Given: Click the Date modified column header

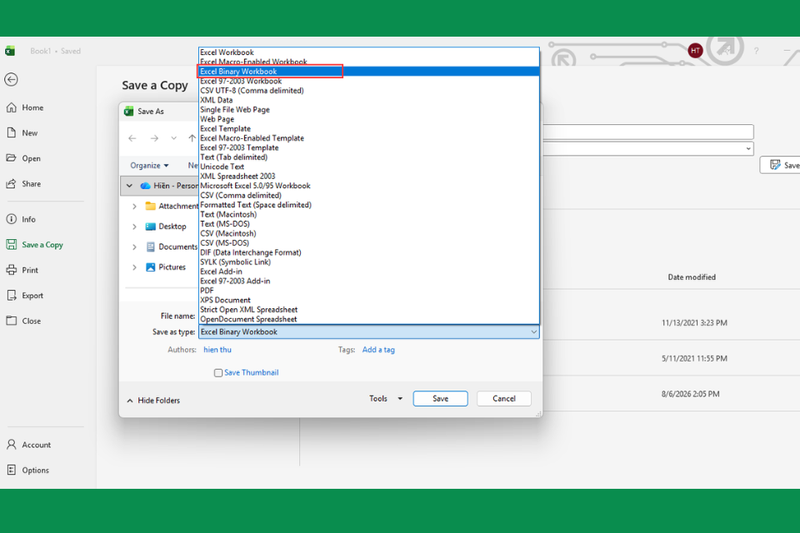Looking at the screenshot, I should 691,277.
